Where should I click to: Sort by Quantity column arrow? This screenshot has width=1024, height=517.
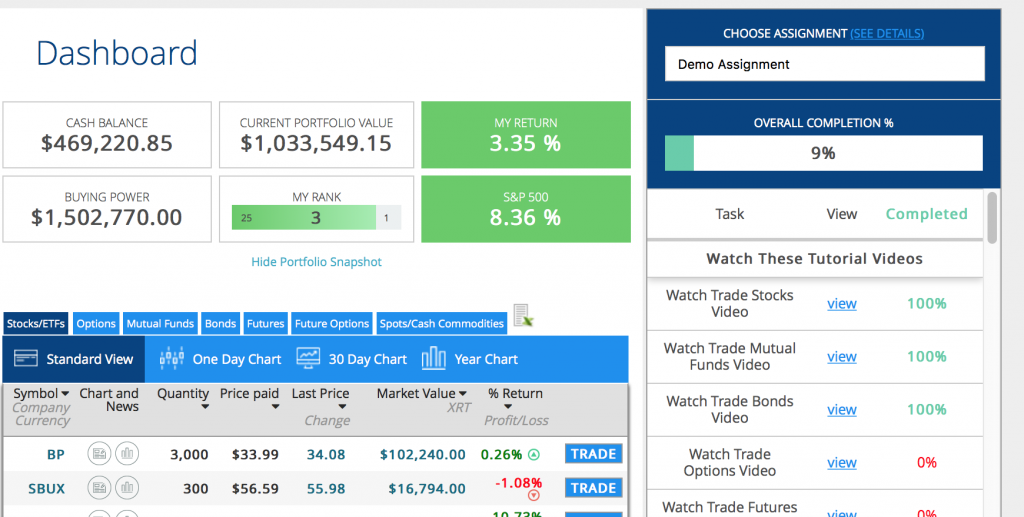[205, 407]
